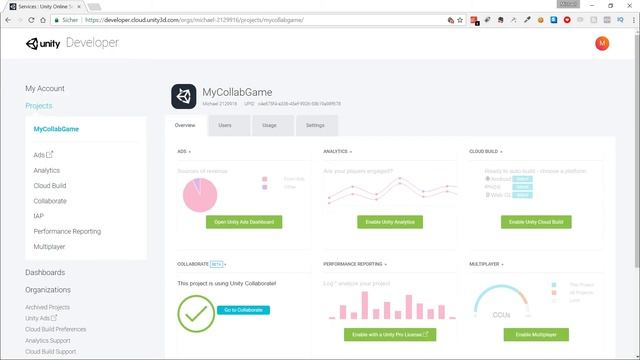Click Enable with a Unity Pro License button
The image size is (640, 360).
(x=390, y=335)
